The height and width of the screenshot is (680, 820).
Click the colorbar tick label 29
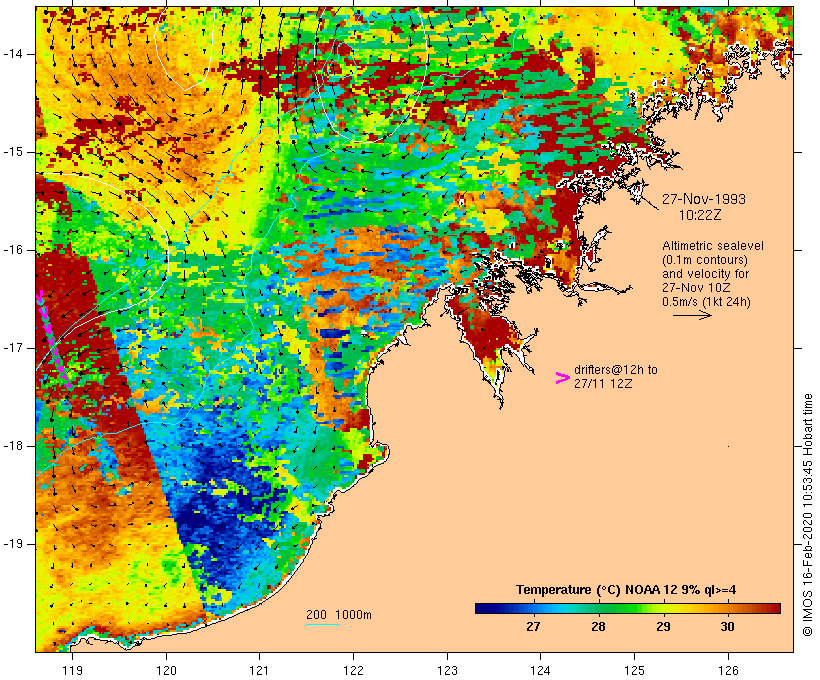point(663,627)
